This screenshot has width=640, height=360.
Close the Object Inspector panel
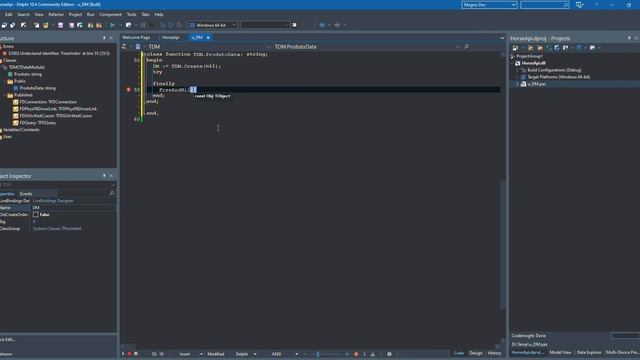[x=111, y=176]
